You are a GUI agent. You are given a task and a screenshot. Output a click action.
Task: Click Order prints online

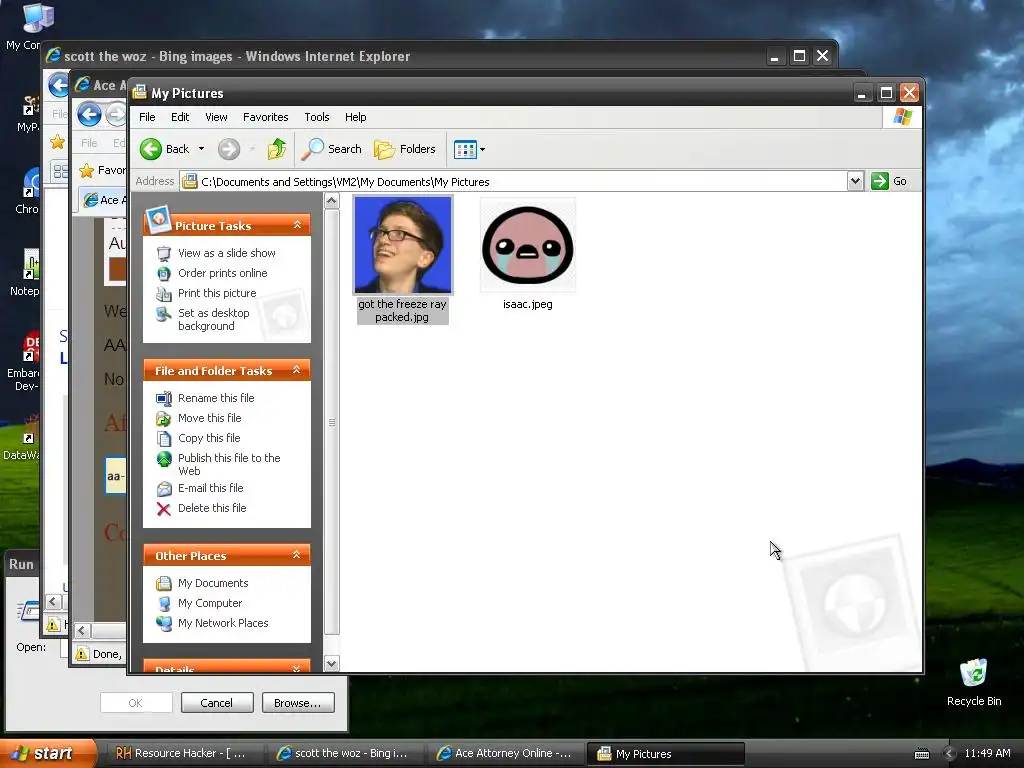(x=223, y=273)
